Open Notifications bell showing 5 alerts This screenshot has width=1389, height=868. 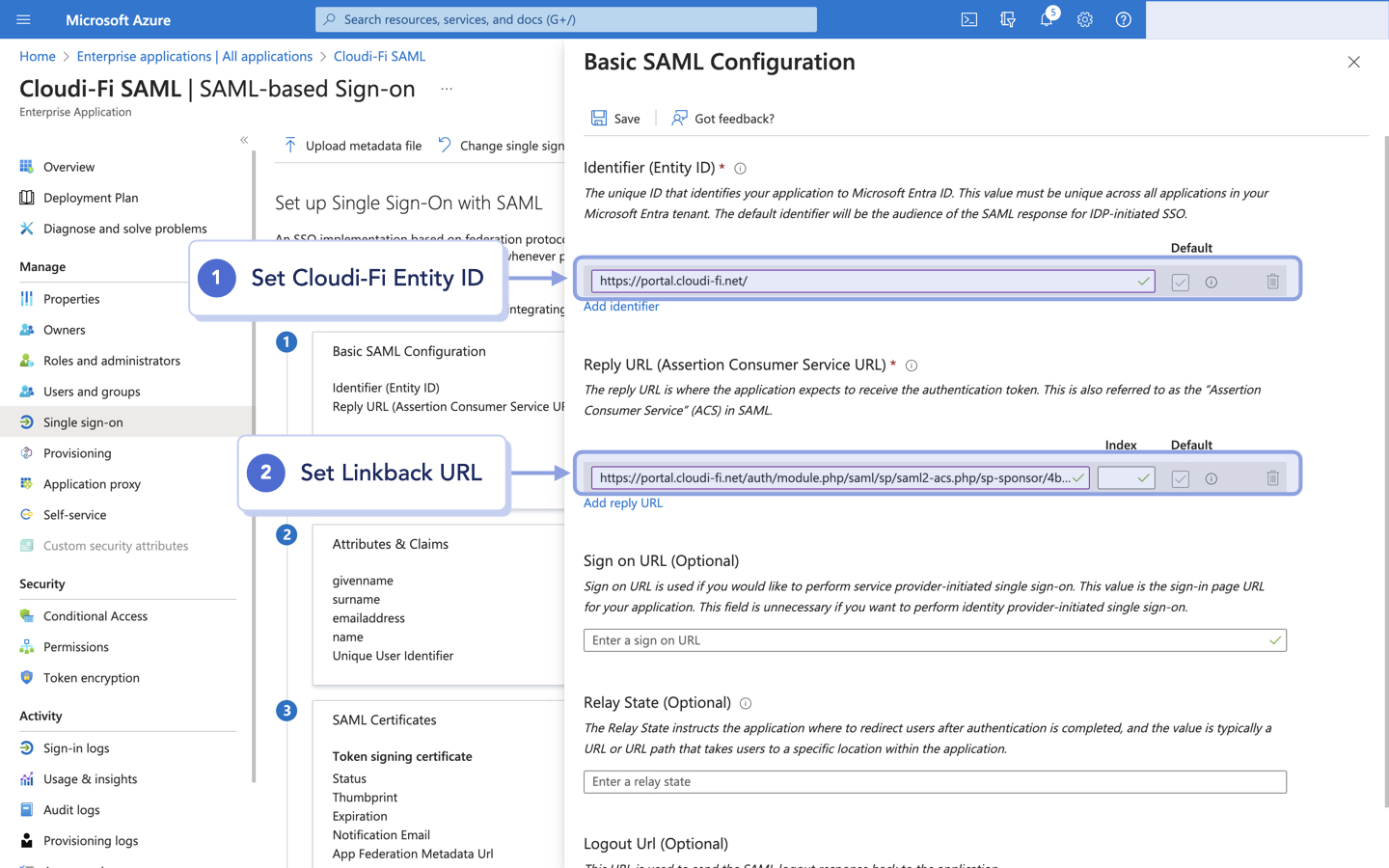(1046, 19)
